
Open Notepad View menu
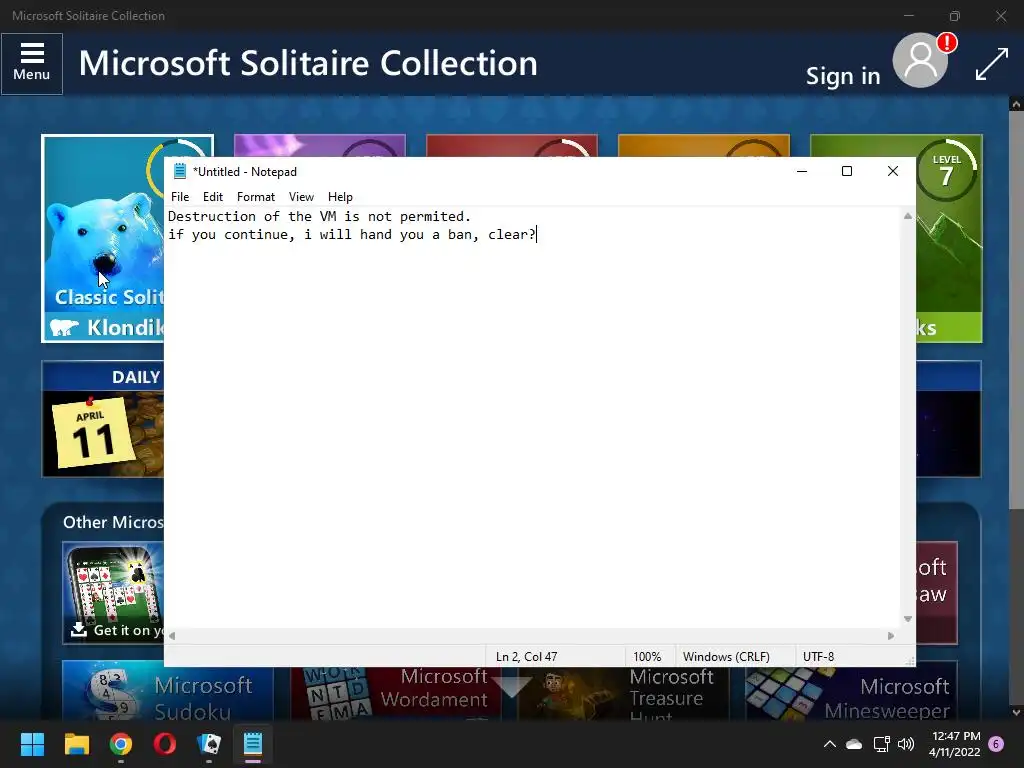pos(301,197)
